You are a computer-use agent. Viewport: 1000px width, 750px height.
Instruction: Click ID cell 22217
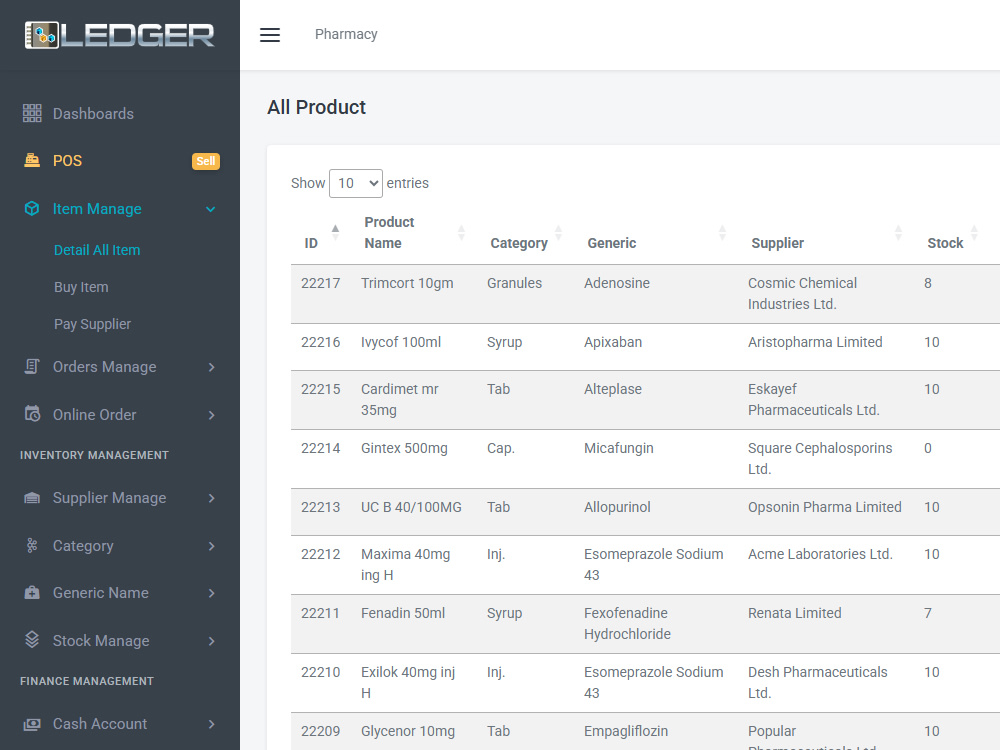[320, 283]
